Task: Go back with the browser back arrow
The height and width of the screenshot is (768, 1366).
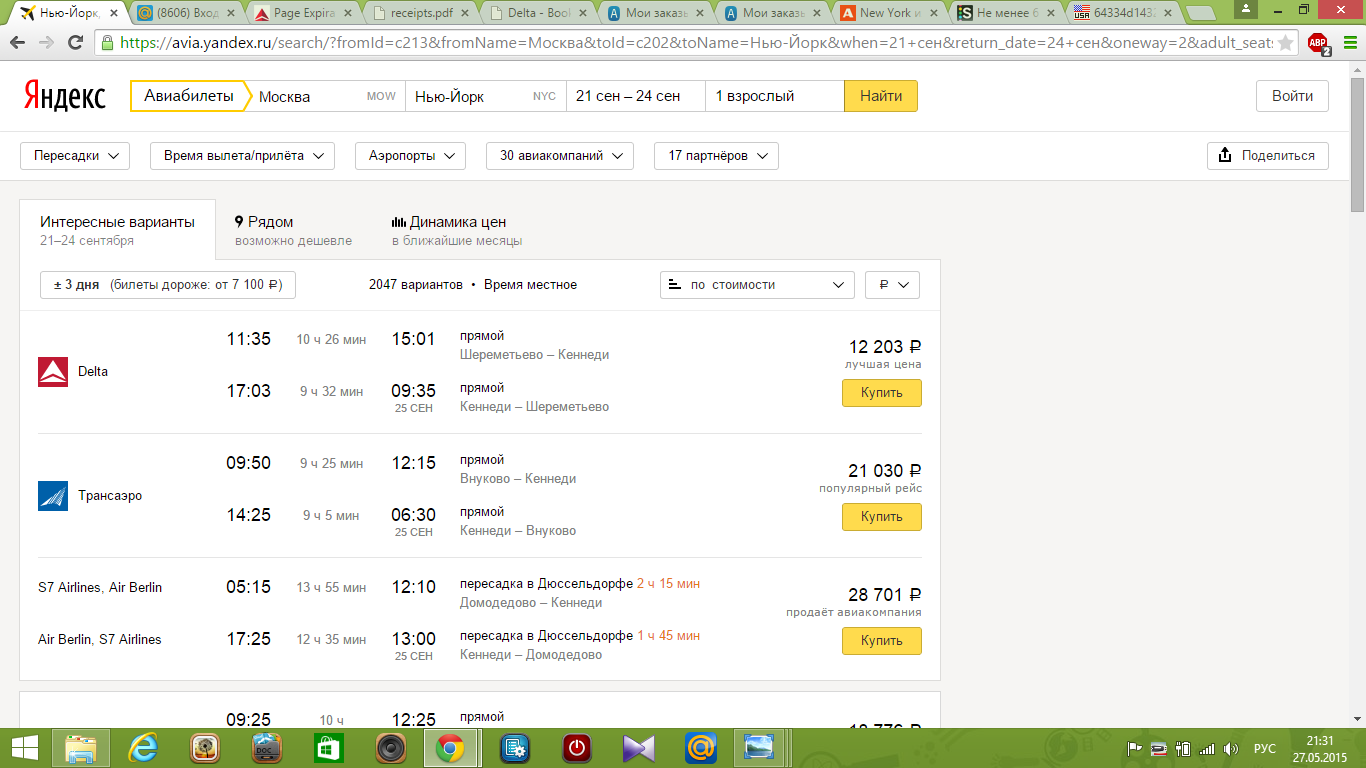Action: [x=19, y=43]
